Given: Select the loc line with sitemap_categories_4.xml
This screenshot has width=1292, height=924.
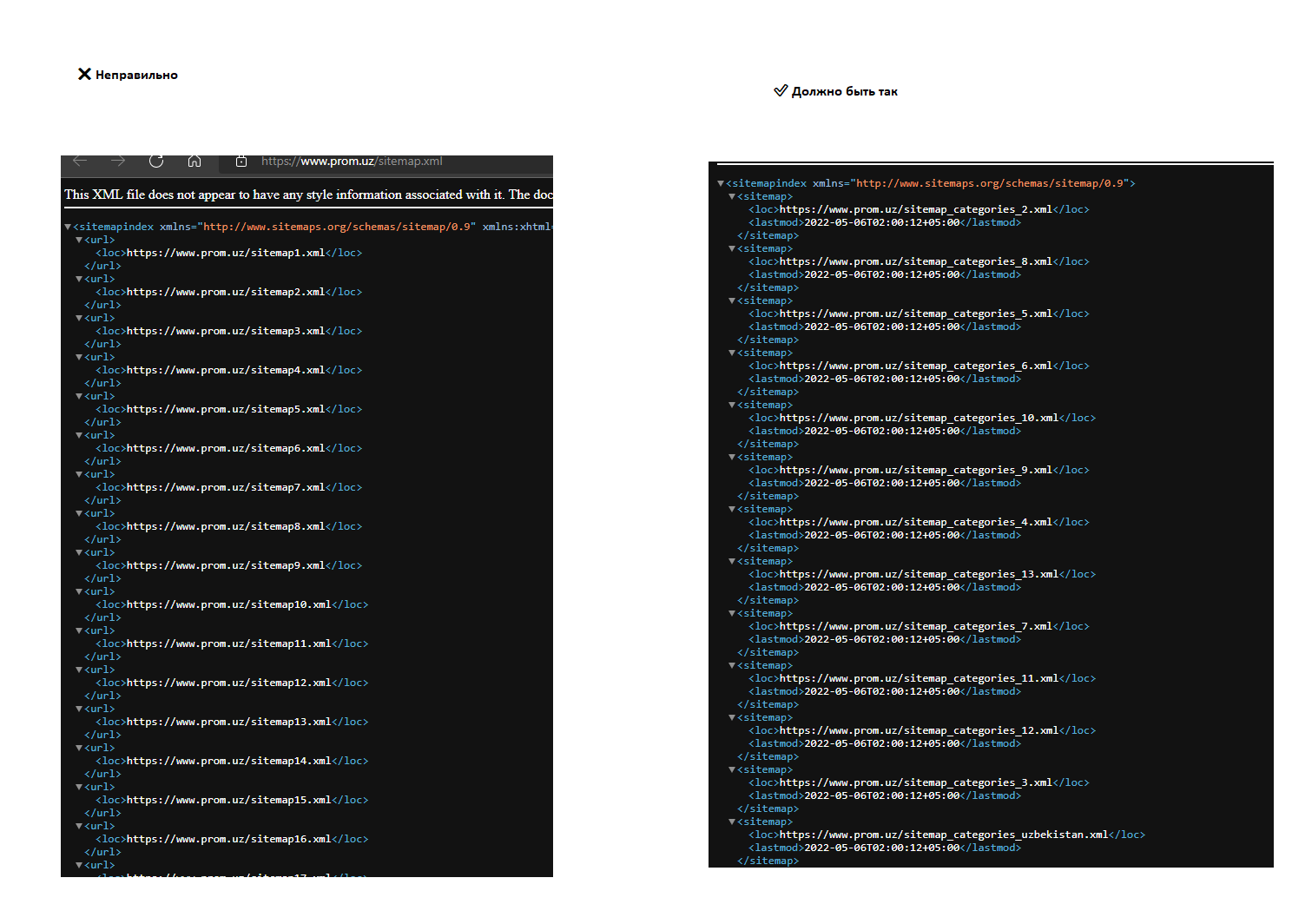Looking at the screenshot, I should click(919, 522).
